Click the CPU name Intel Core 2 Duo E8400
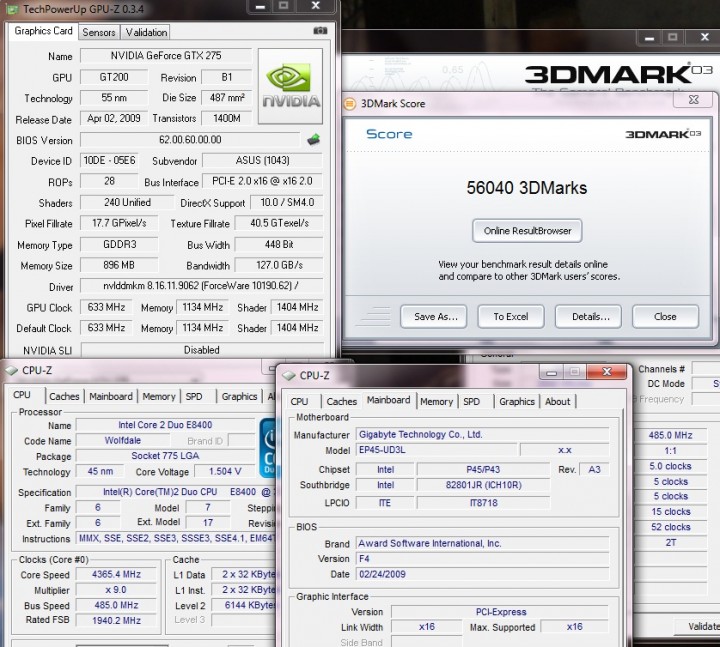The image size is (720, 647). pyautogui.click(x=165, y=425)
